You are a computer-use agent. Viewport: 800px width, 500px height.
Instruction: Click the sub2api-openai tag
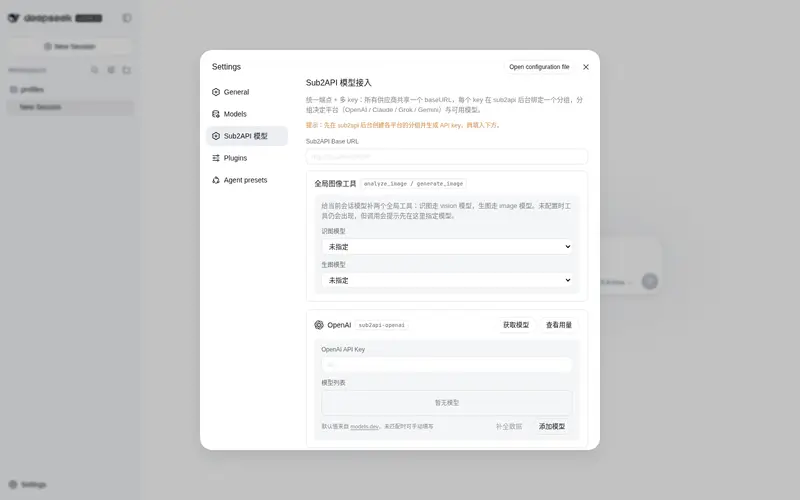382,325
